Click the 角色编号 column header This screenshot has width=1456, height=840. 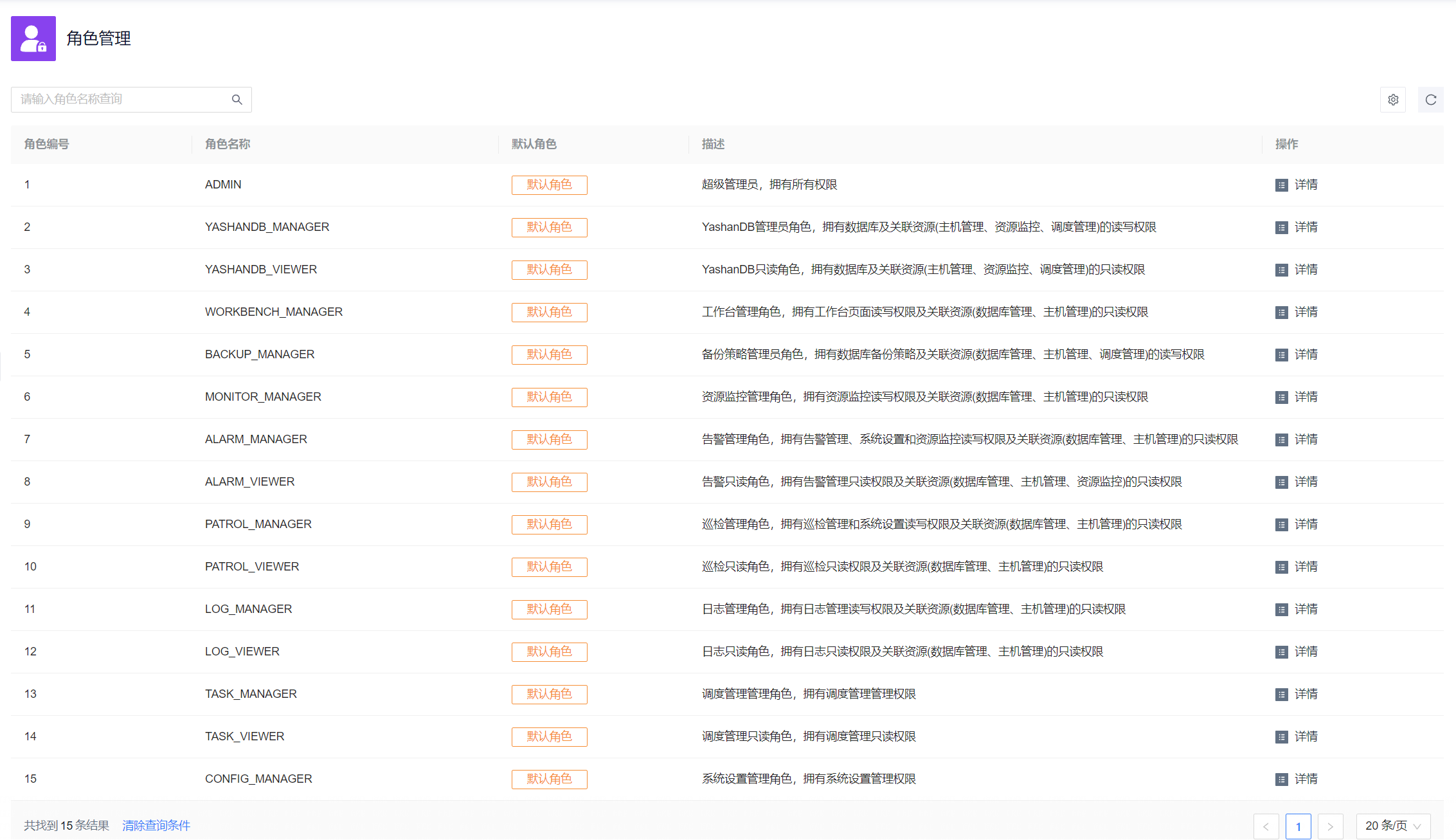click(x=46, y=144)
